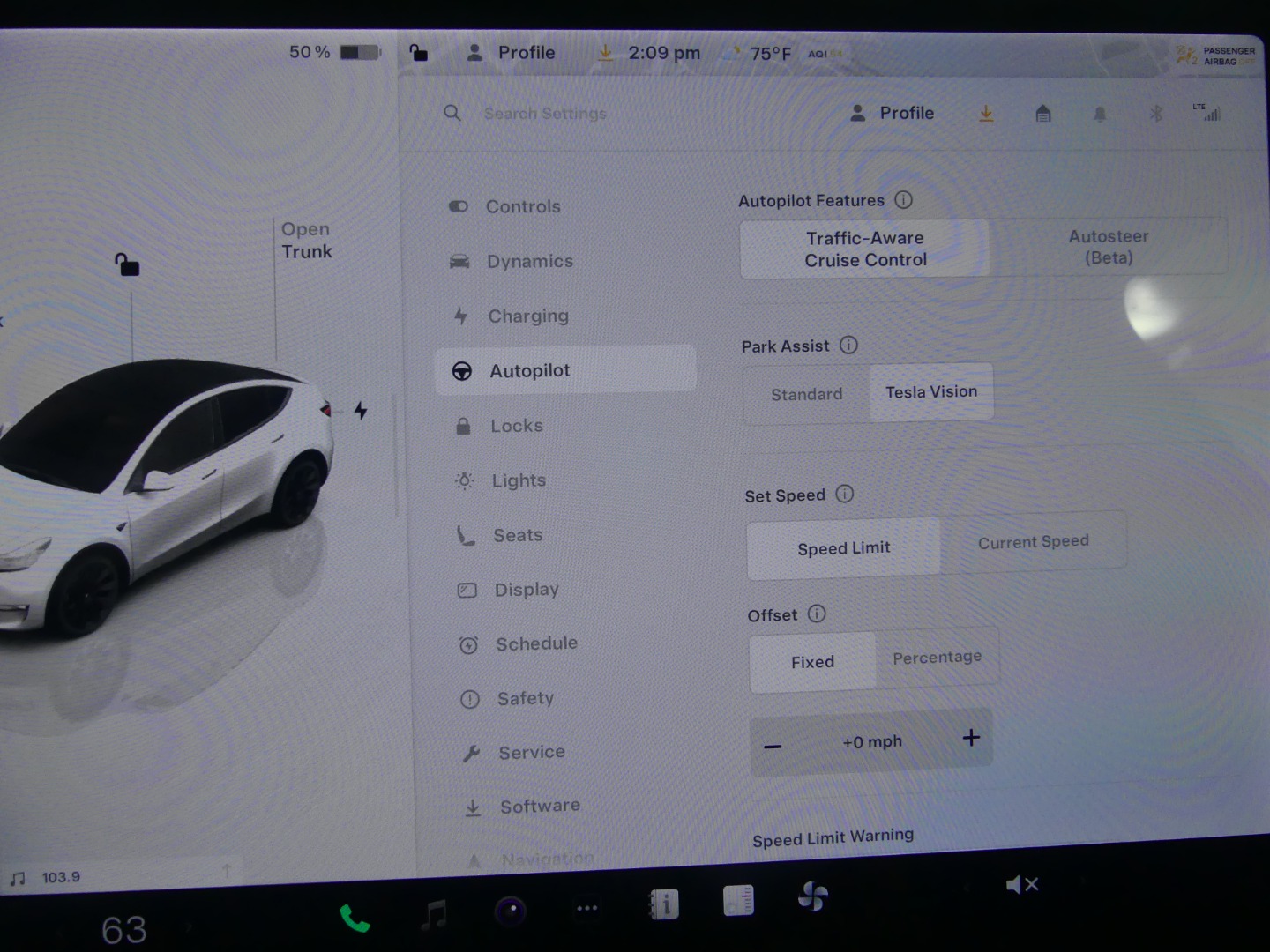Set speed mode to Current Speed
Image resolution: width=1270 pixels, height=952 pixels.
(x=1033, y=542)
